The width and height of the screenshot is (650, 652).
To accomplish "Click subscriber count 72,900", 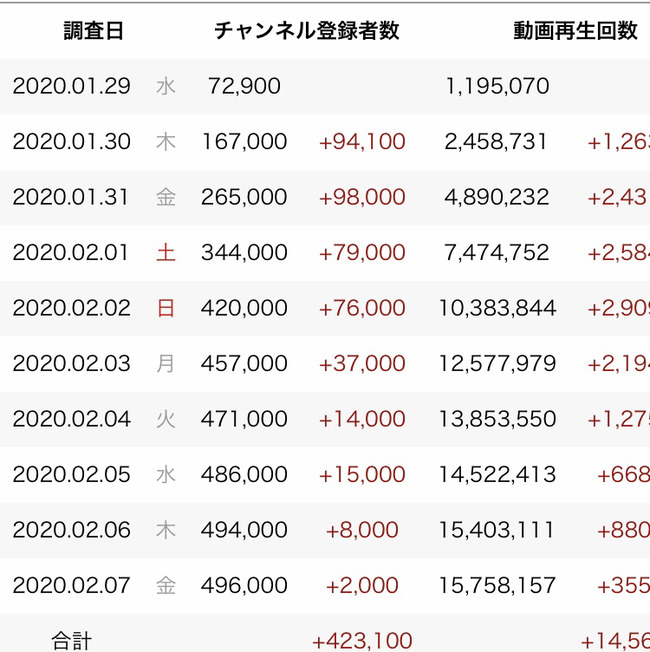I will click(x=244, y=86).
